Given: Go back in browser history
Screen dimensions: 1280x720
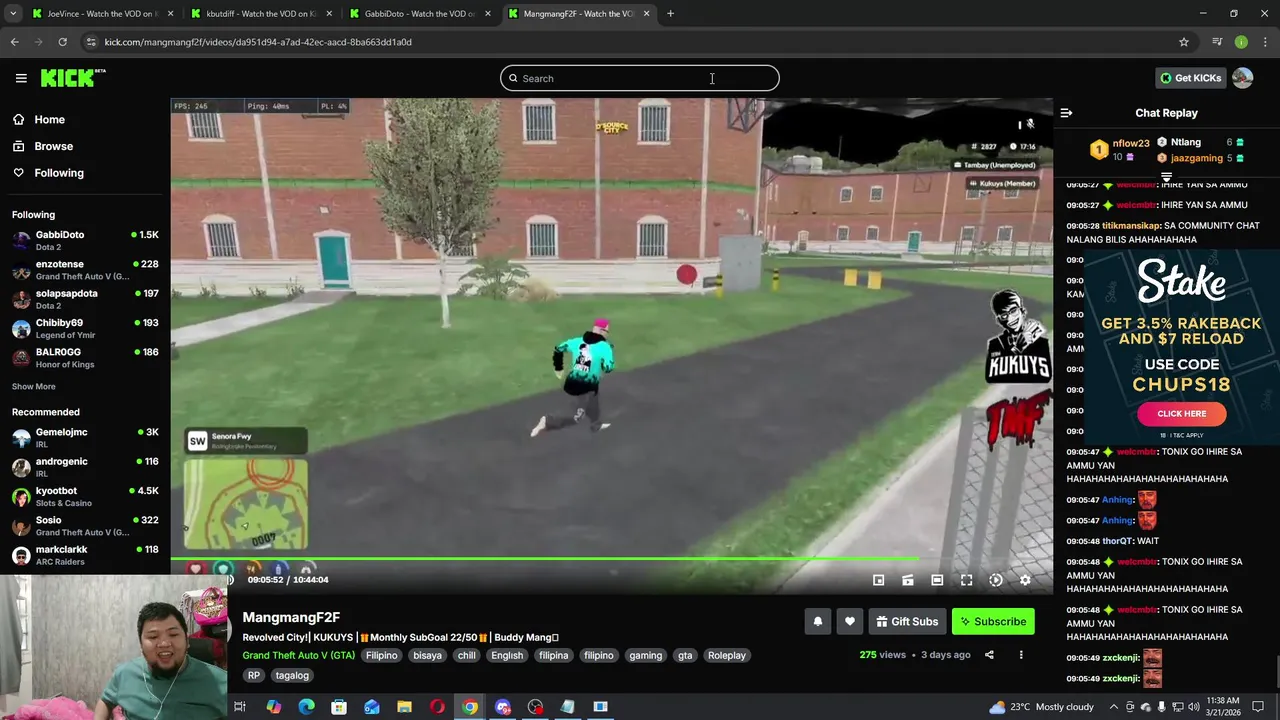Looking at the screenshot, I should 14,42.
